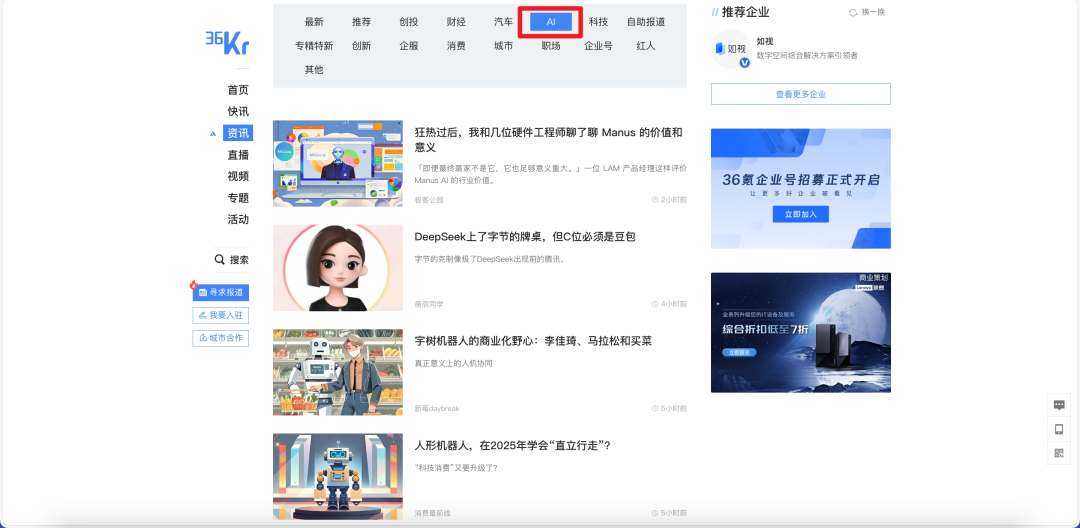The image size is (1080, 528).
Task: Click the DeepSeek article avatar thumbnail
Action: pos(338,268)
